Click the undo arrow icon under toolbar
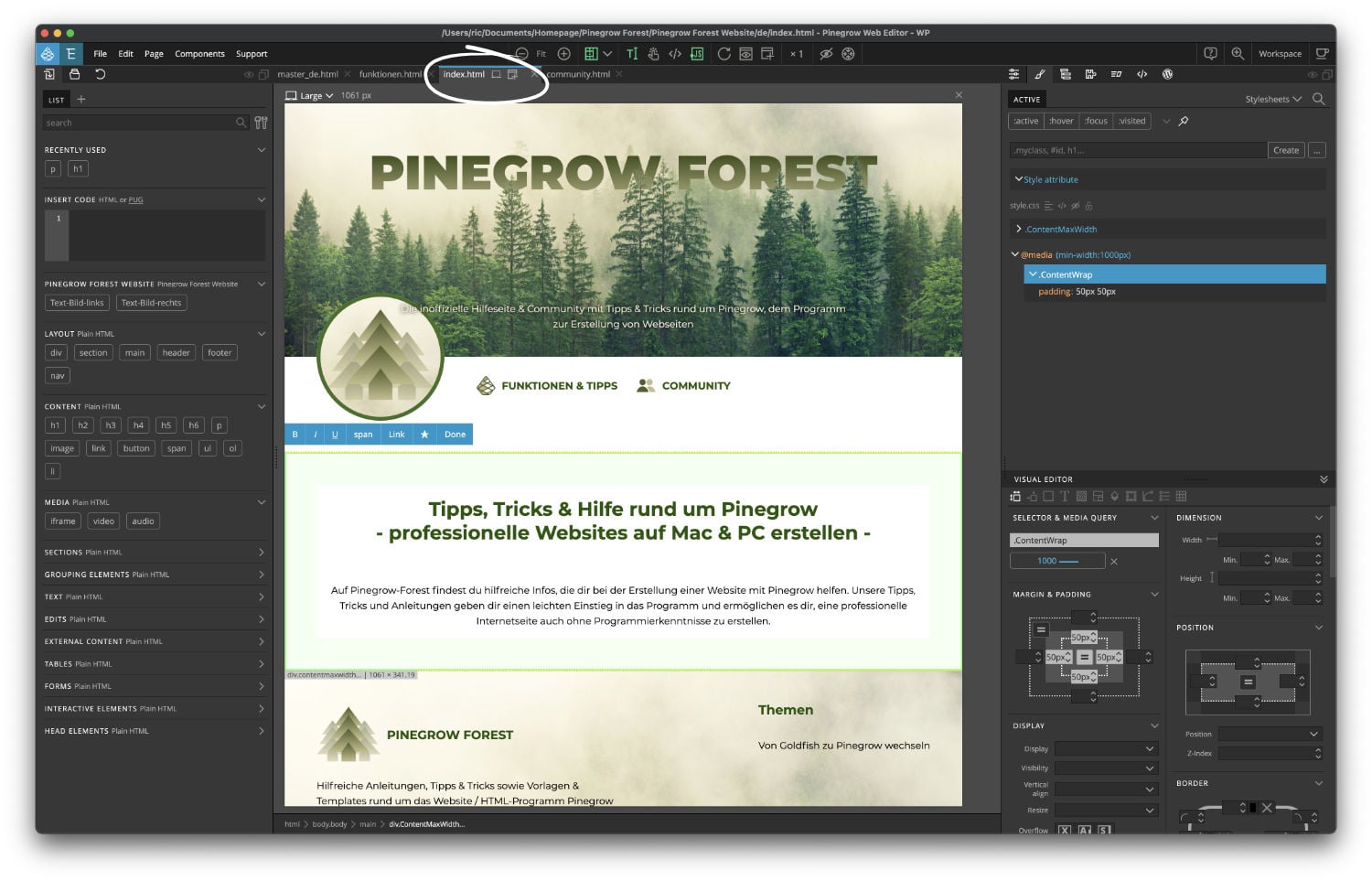Image resolution: width=1372 pixels, height=881 pixels. coord(100,74)
